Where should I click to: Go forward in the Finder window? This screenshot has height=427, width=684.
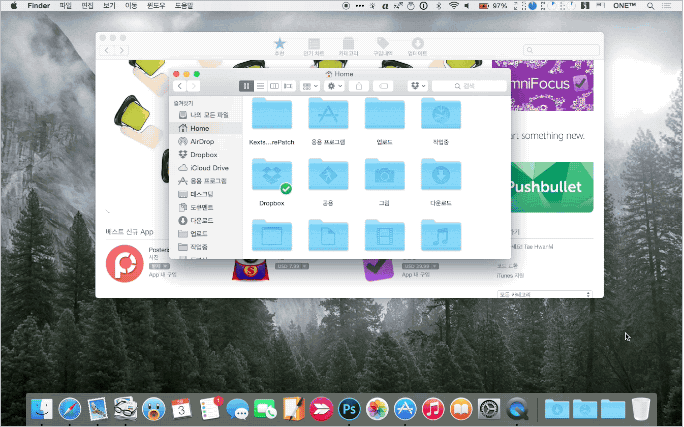(194, 86)
